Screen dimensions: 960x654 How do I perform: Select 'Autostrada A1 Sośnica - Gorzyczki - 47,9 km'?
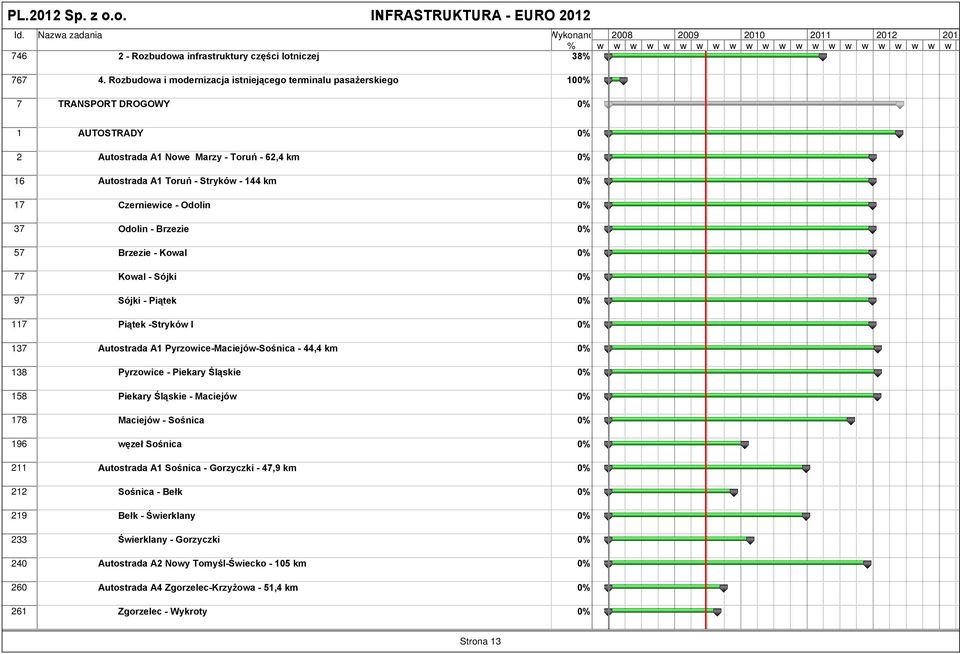pos(197,468)
